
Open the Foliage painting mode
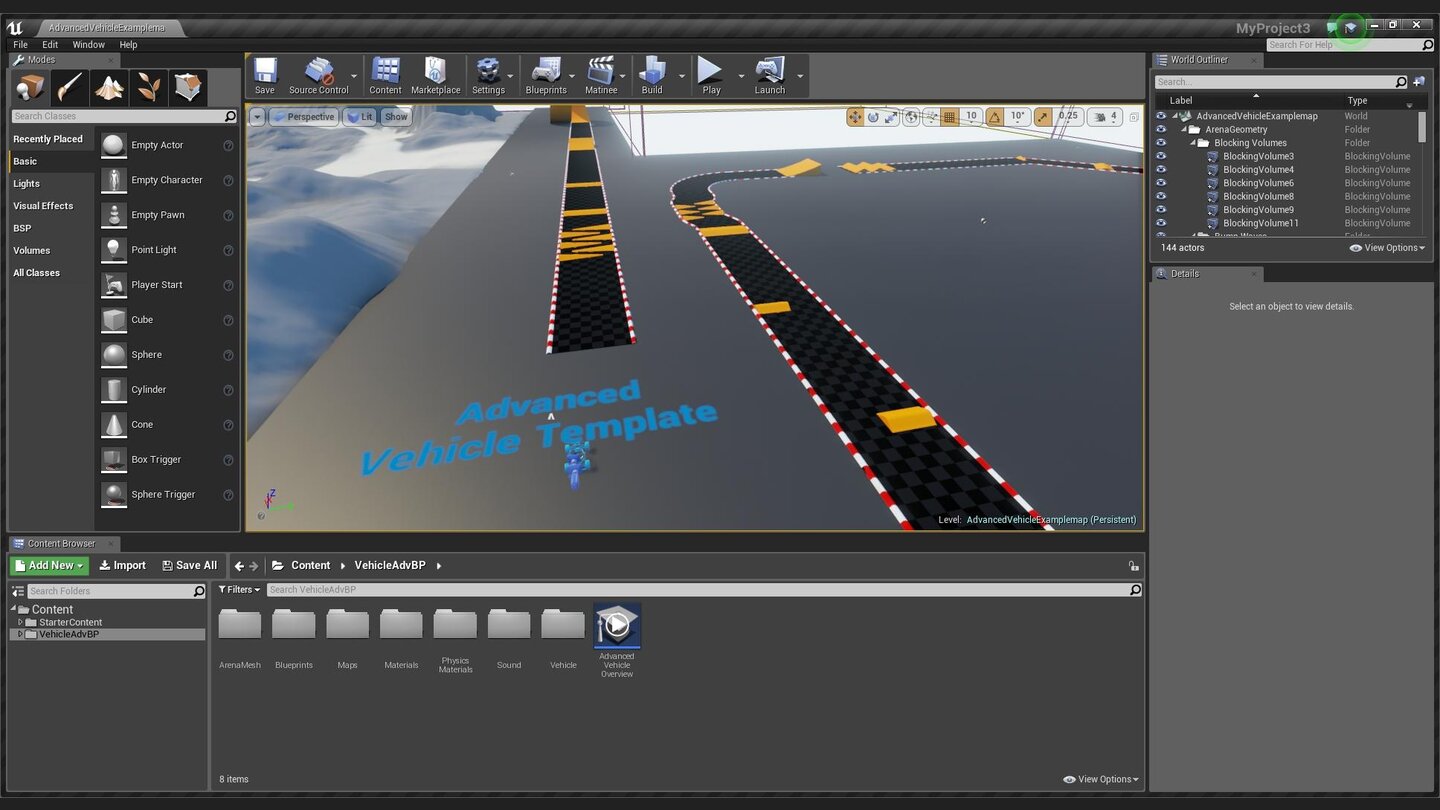[x=149, y=88]
